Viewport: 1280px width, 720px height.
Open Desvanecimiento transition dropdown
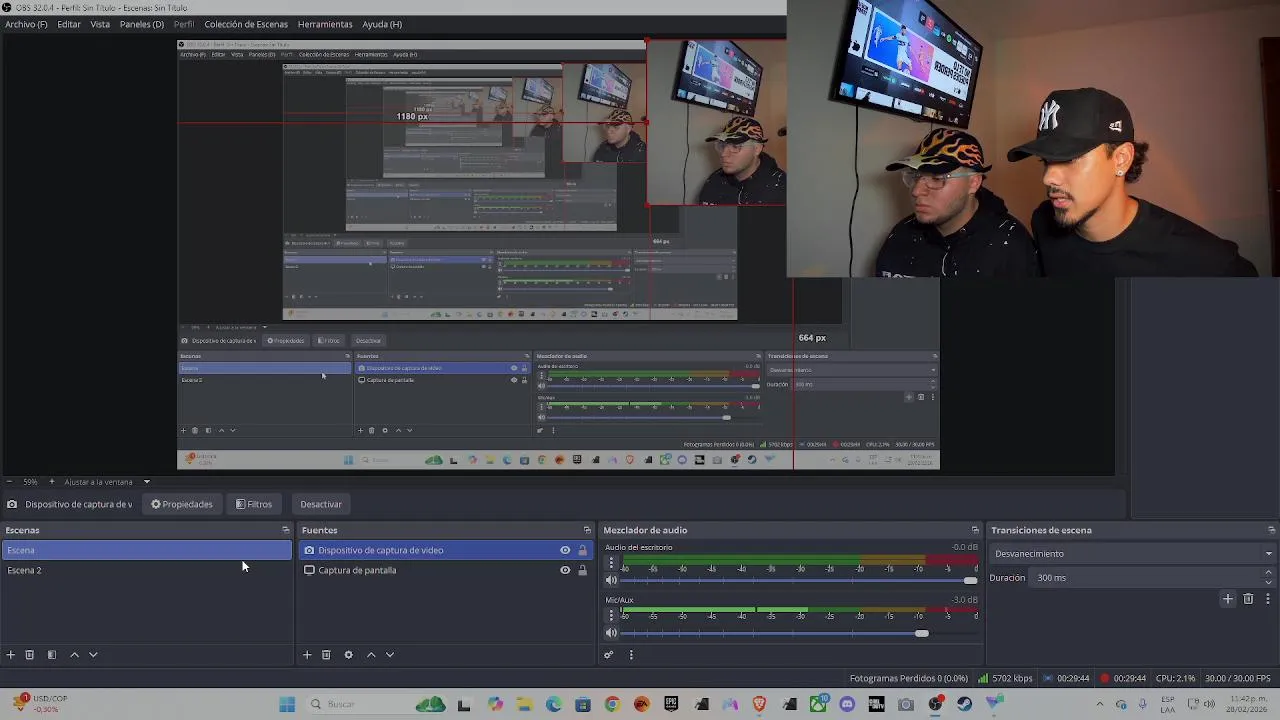pyautogui.click(x=1133, y=554)
